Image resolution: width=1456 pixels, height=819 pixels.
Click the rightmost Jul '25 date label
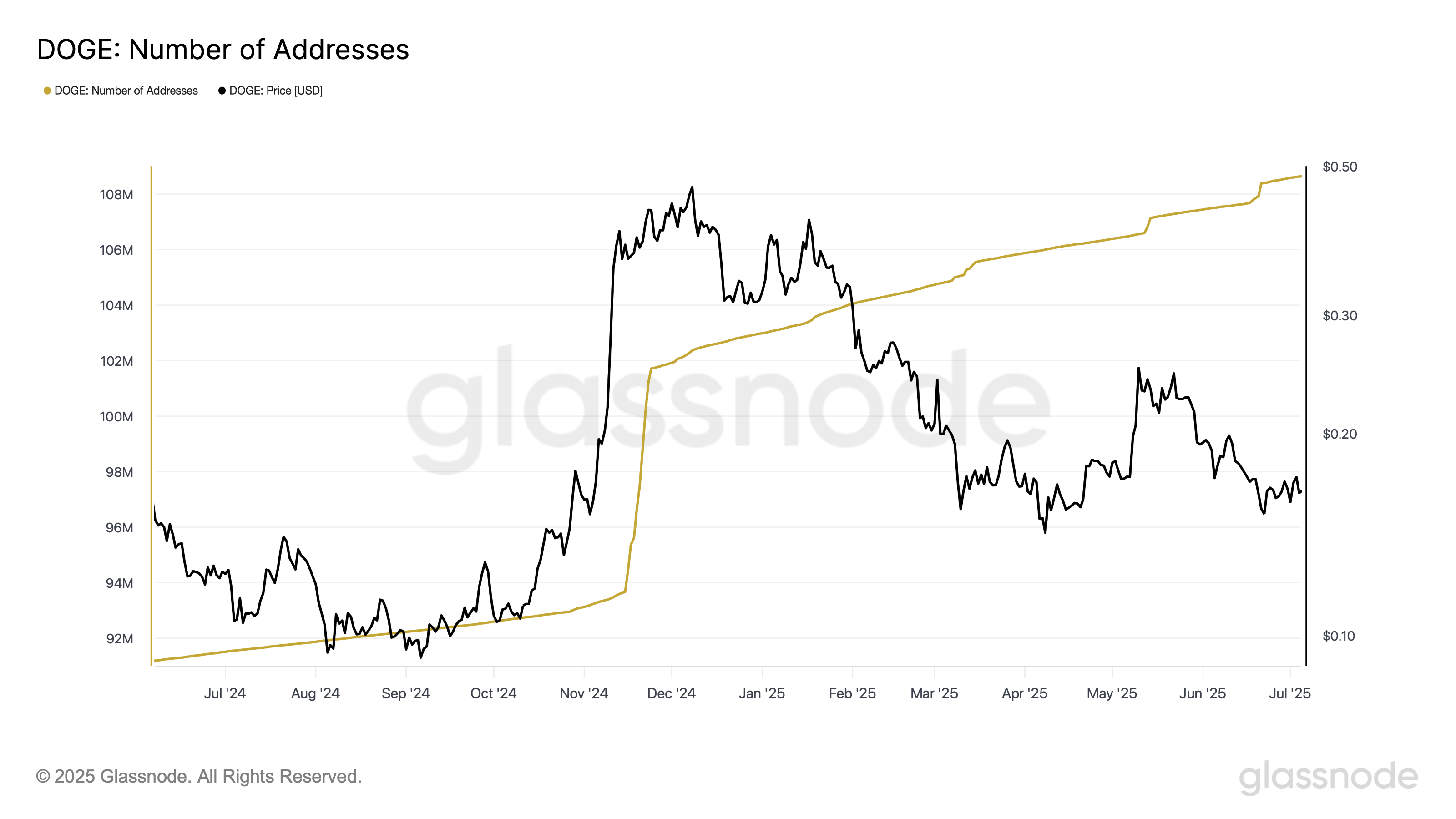point(1290,693)
